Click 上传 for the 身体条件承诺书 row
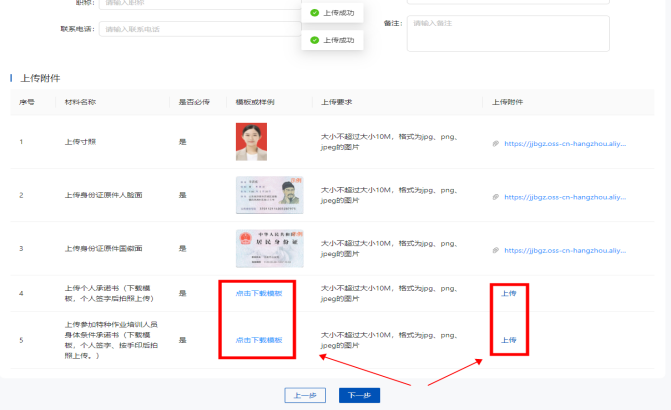 [508, 340]
